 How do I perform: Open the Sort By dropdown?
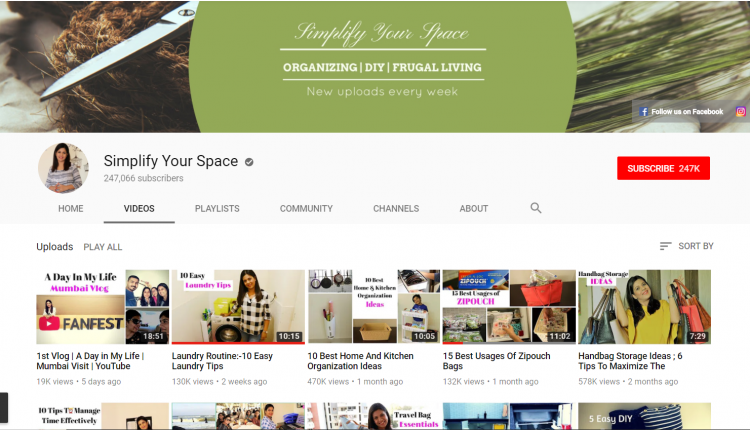(686, 246)
